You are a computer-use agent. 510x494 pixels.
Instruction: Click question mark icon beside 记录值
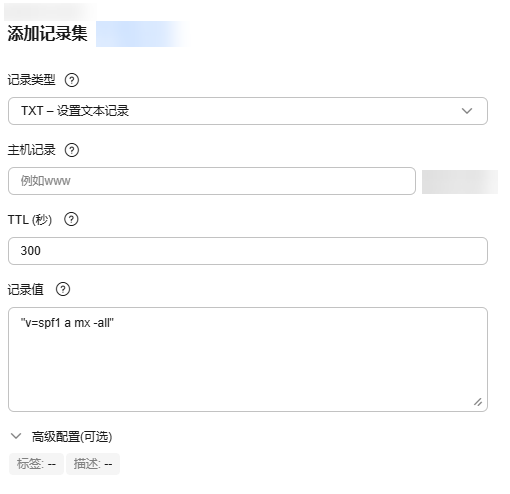point(63,289)
